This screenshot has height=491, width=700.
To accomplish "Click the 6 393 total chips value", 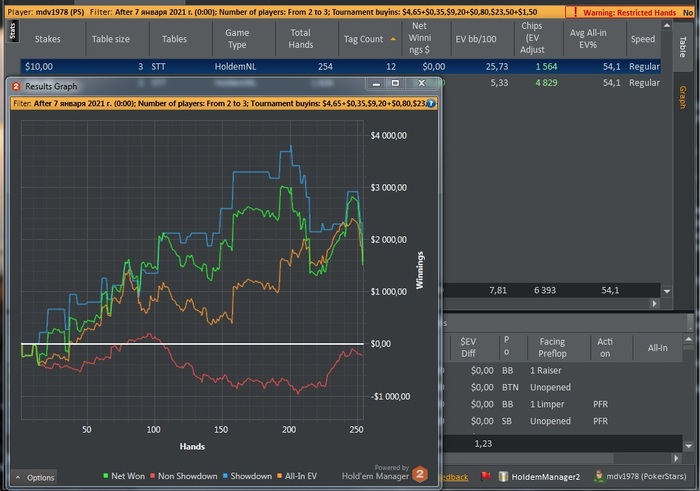I will (545, 290).
